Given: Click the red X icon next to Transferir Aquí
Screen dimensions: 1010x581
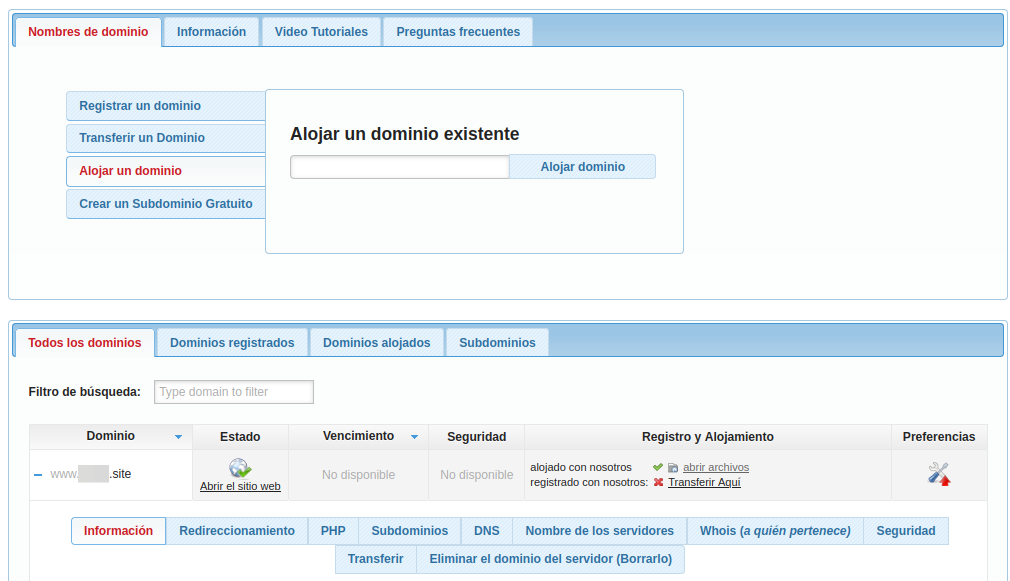Looking at the screenshot, I should tap(658, 482).
